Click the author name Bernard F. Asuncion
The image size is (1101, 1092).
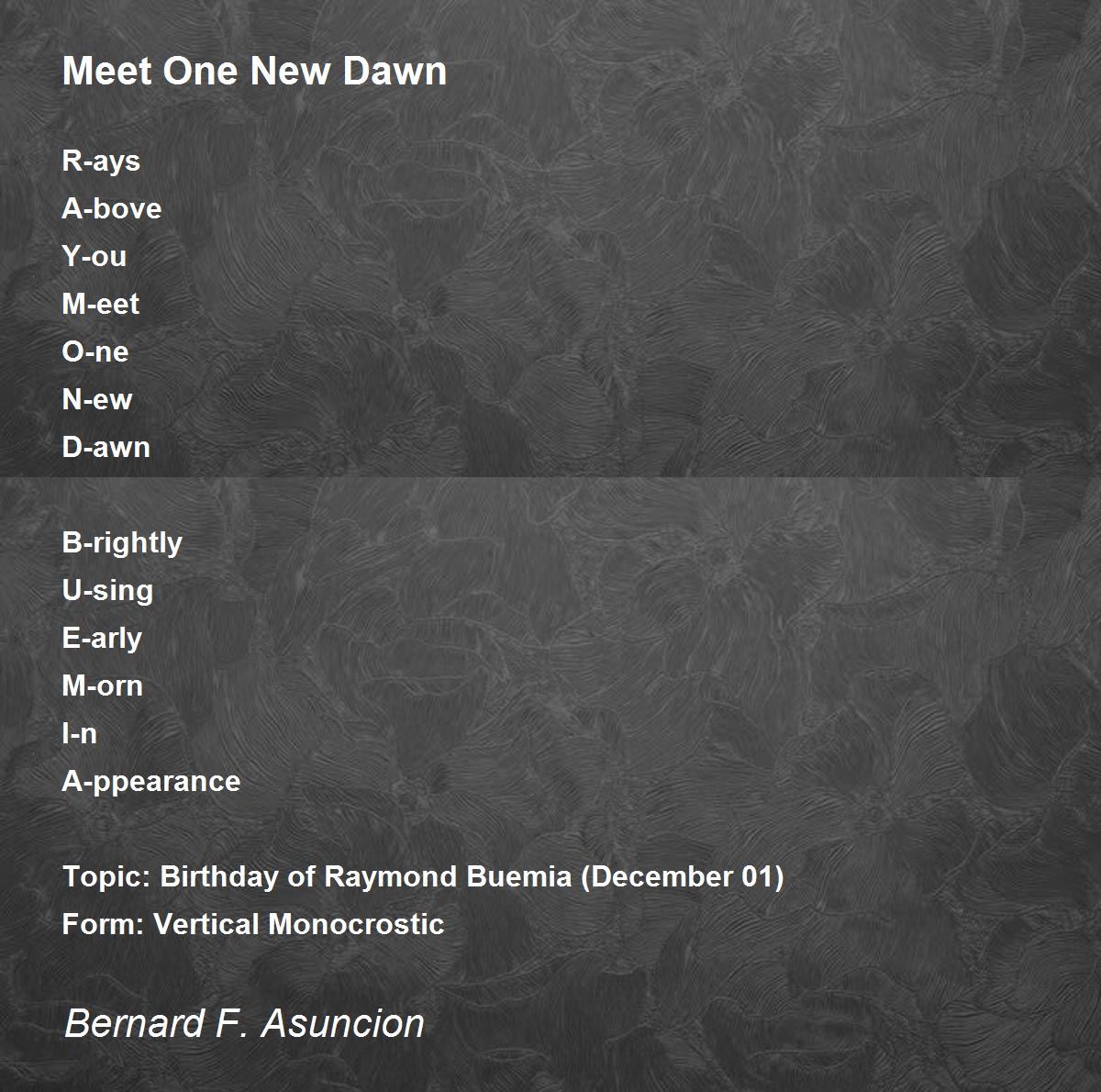point(244,1023)
